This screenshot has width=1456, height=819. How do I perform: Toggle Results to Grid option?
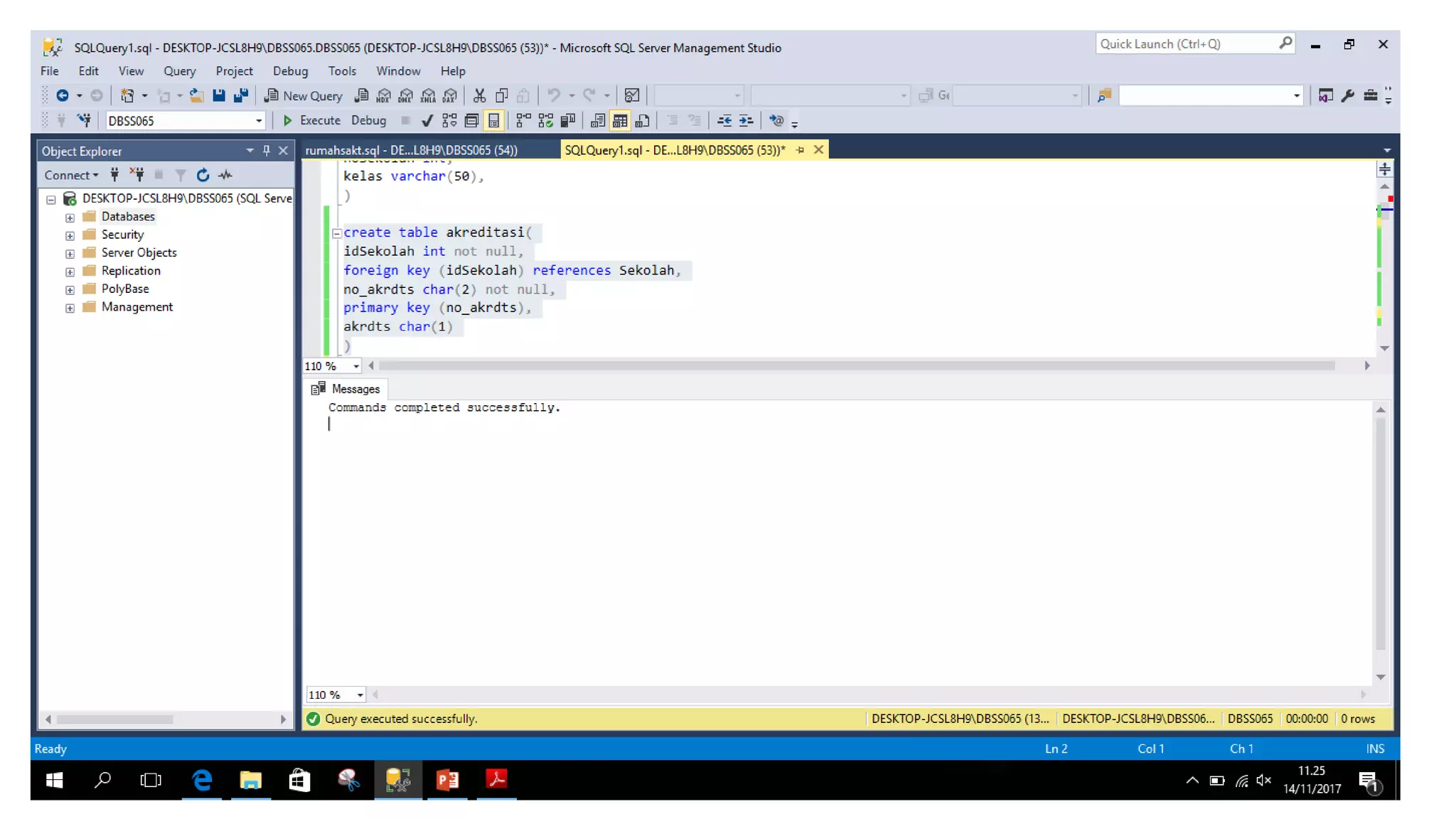620,121
